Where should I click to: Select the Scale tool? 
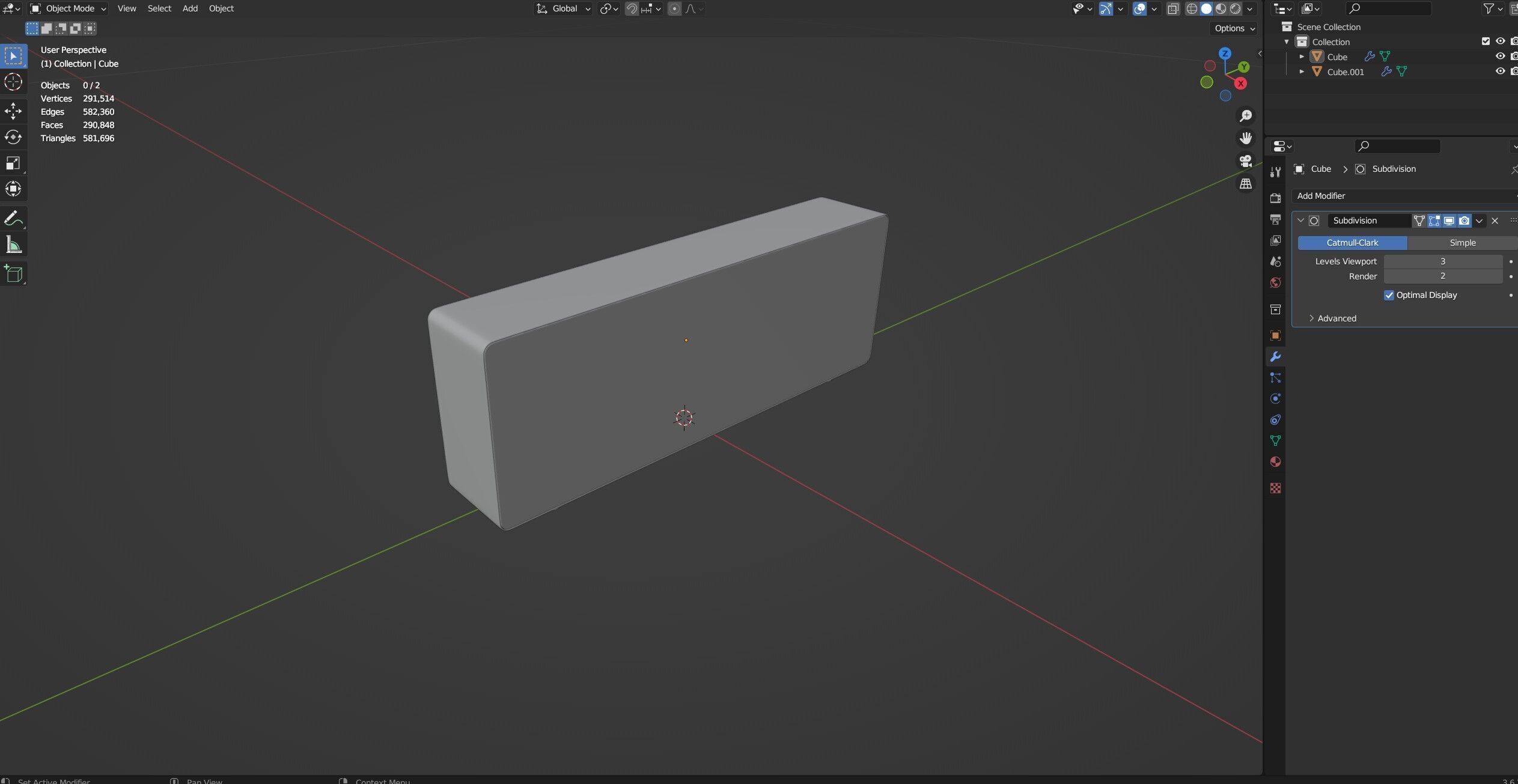coord(13,163)
